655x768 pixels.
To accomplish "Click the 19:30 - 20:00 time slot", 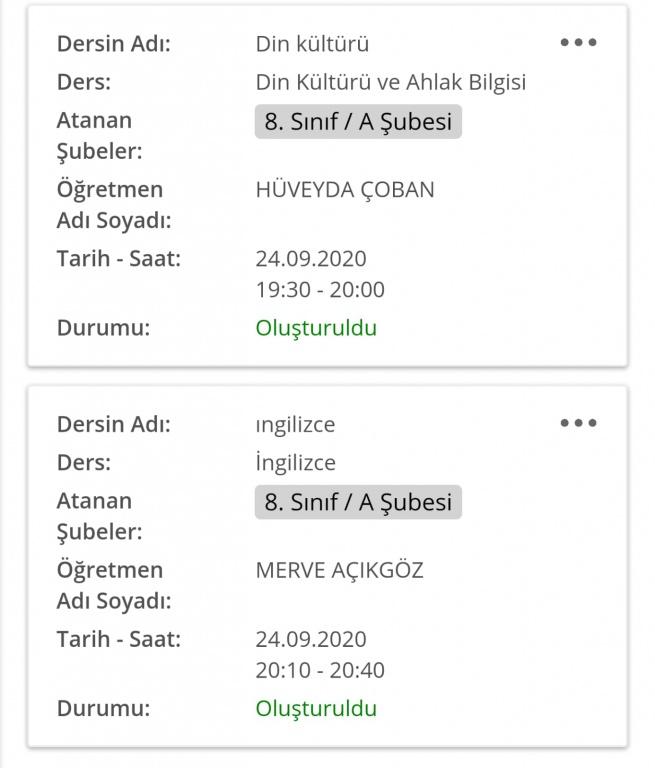I will click(x=320, y=290).
